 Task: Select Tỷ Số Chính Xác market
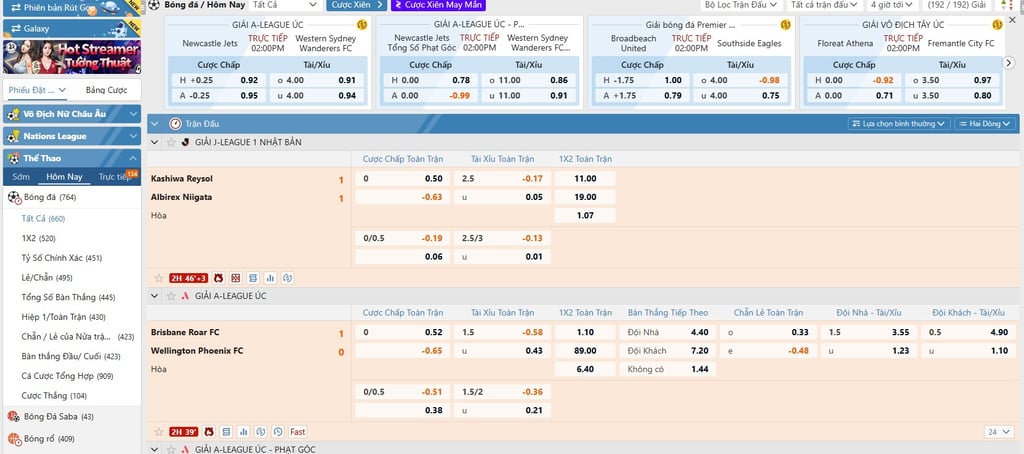click(61, 258)
